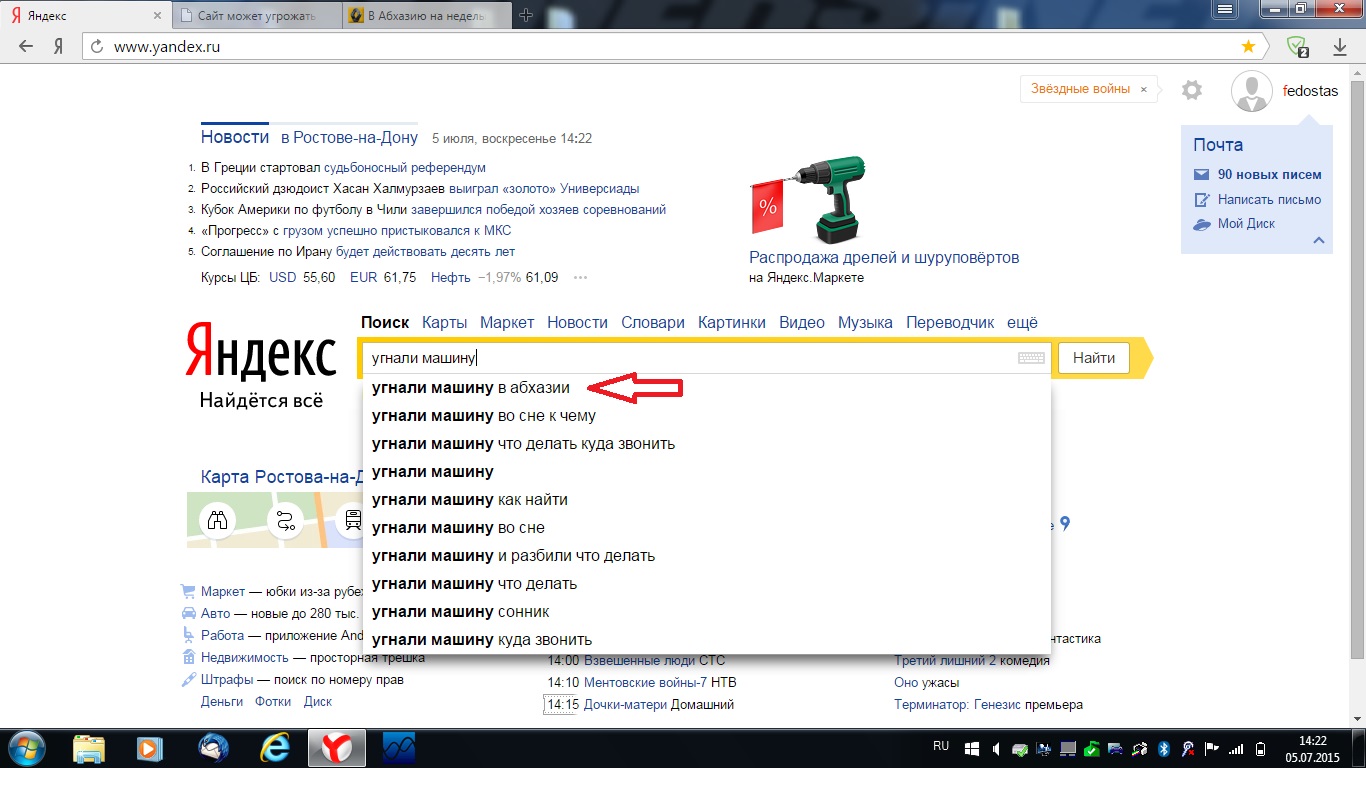Open the green Protect shield icon
The width and height of the screenshot is (1366, 785).
pyautogui.click(x=1298, y=46)
